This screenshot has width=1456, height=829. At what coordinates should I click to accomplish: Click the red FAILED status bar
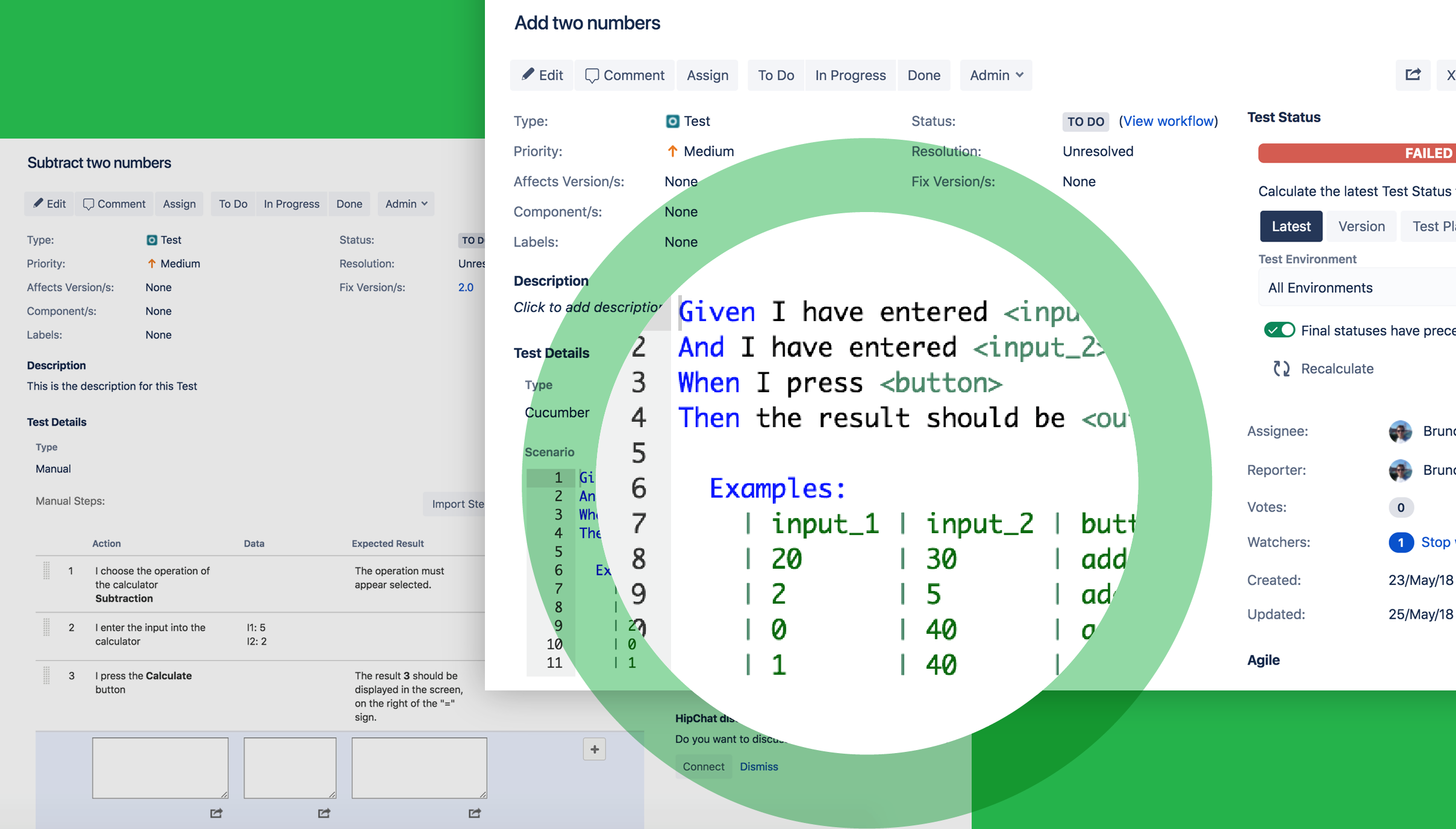click(x=1355, y=153)
